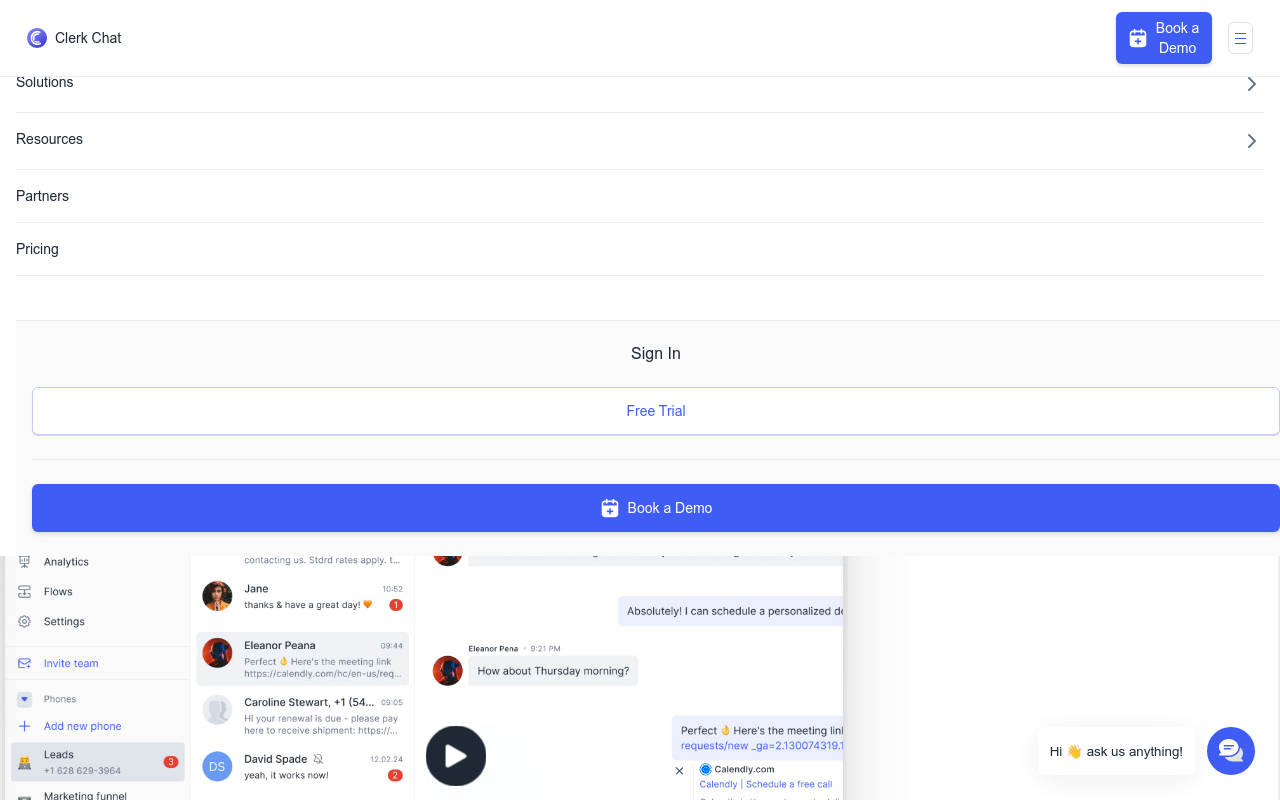Click the plus icon next to Add new phone

coord(24,726)
